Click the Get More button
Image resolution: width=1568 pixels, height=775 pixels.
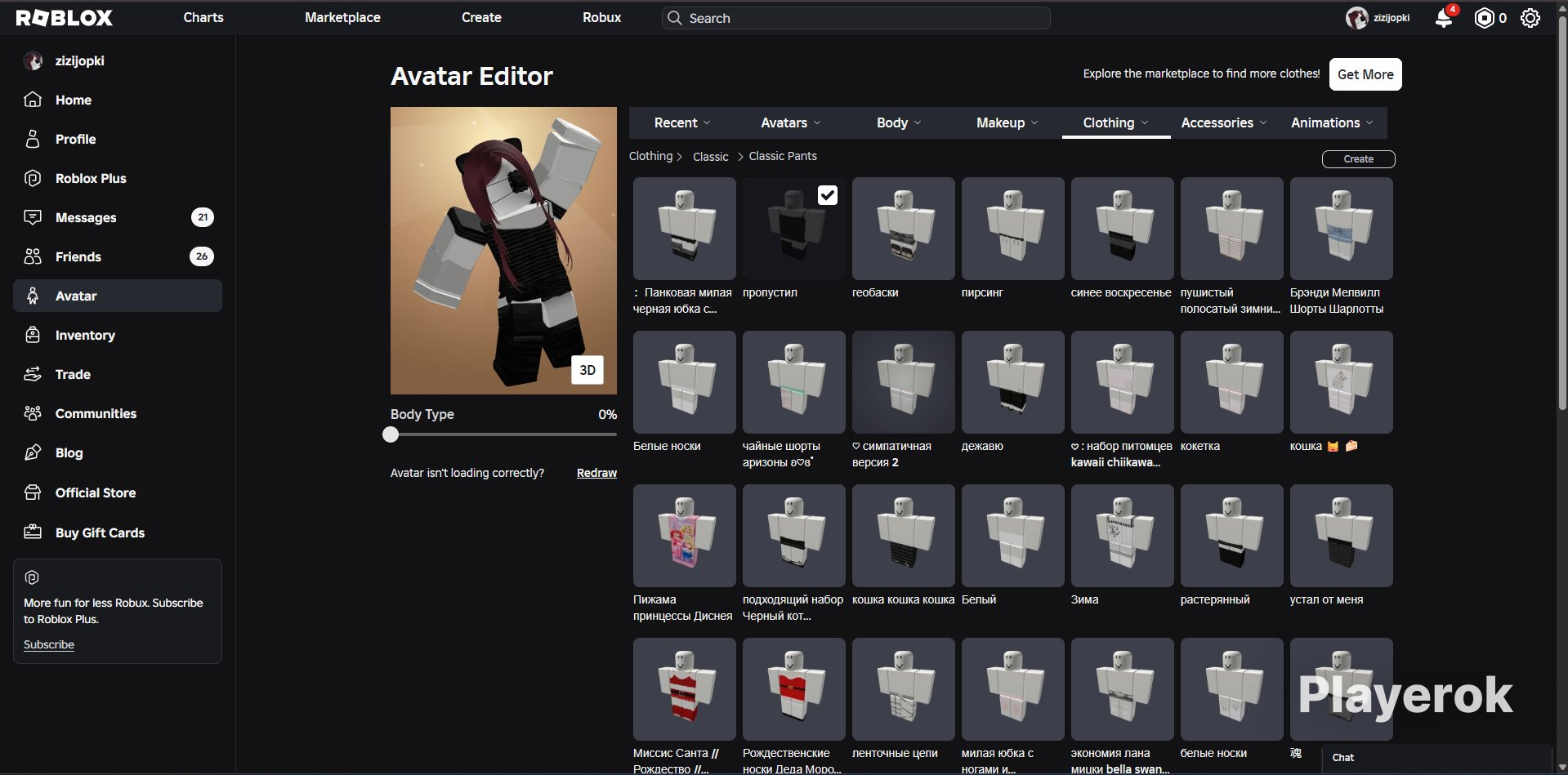point(1365,74)
